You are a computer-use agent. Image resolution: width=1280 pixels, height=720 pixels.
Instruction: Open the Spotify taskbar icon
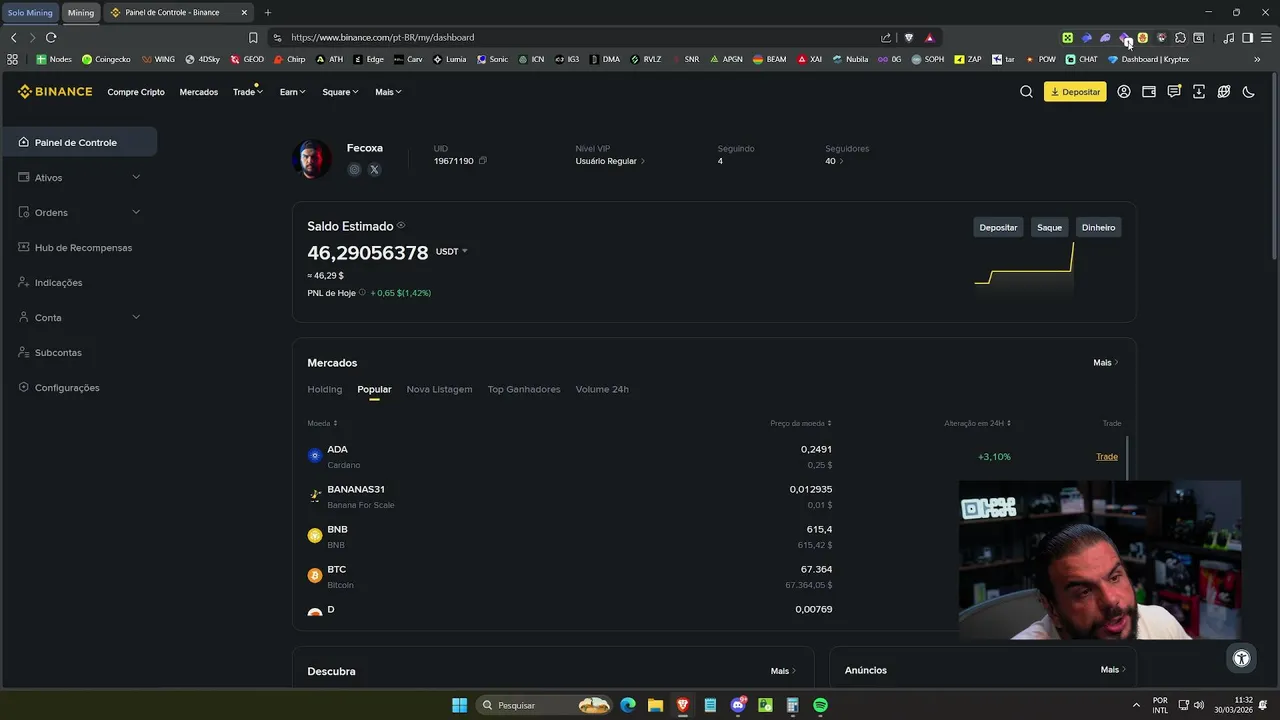pyautogui.click(x=820, y=705)
